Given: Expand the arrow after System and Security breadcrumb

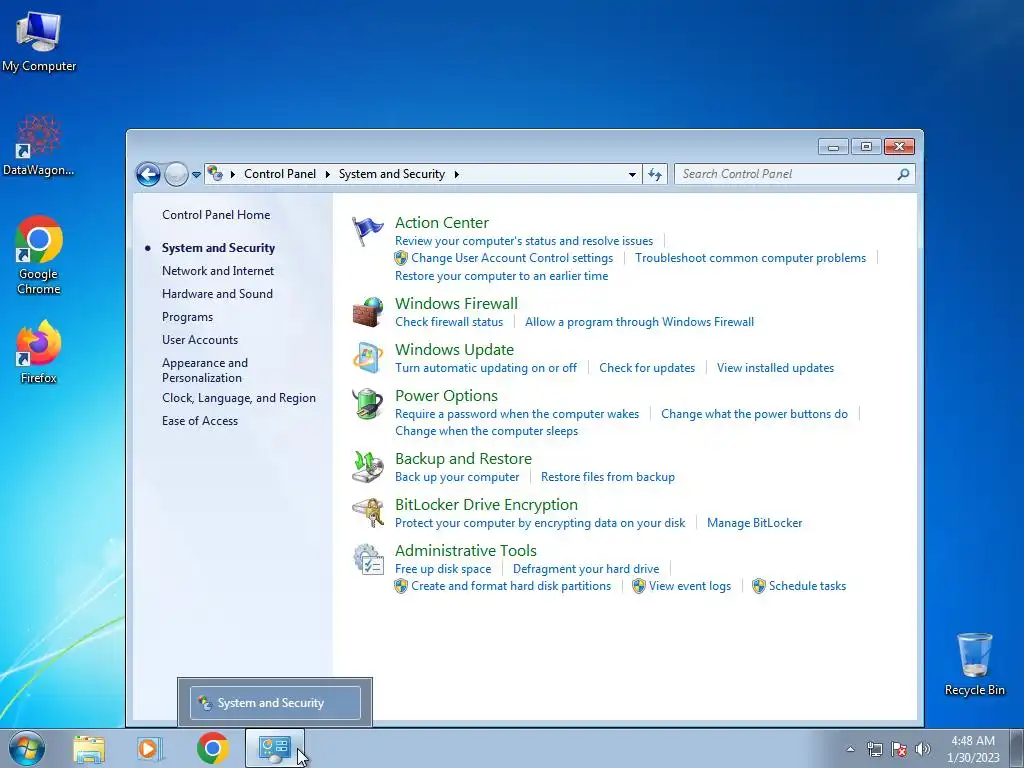Looking at the screenshot, I should (x=456, y=174).
